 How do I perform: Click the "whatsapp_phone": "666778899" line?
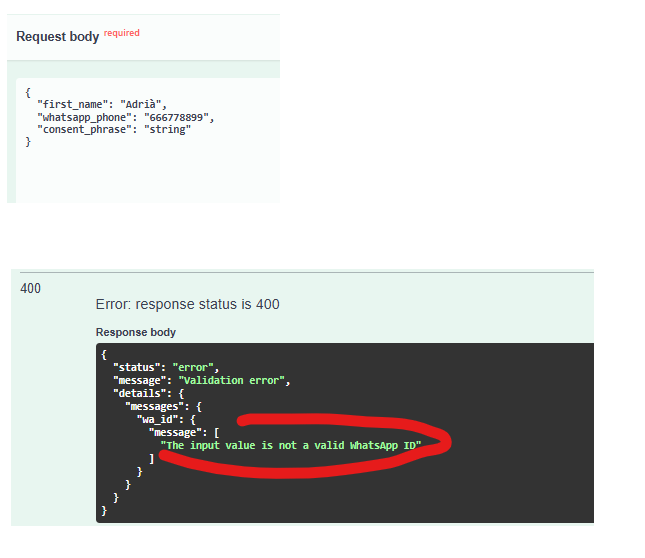point(126,117)
